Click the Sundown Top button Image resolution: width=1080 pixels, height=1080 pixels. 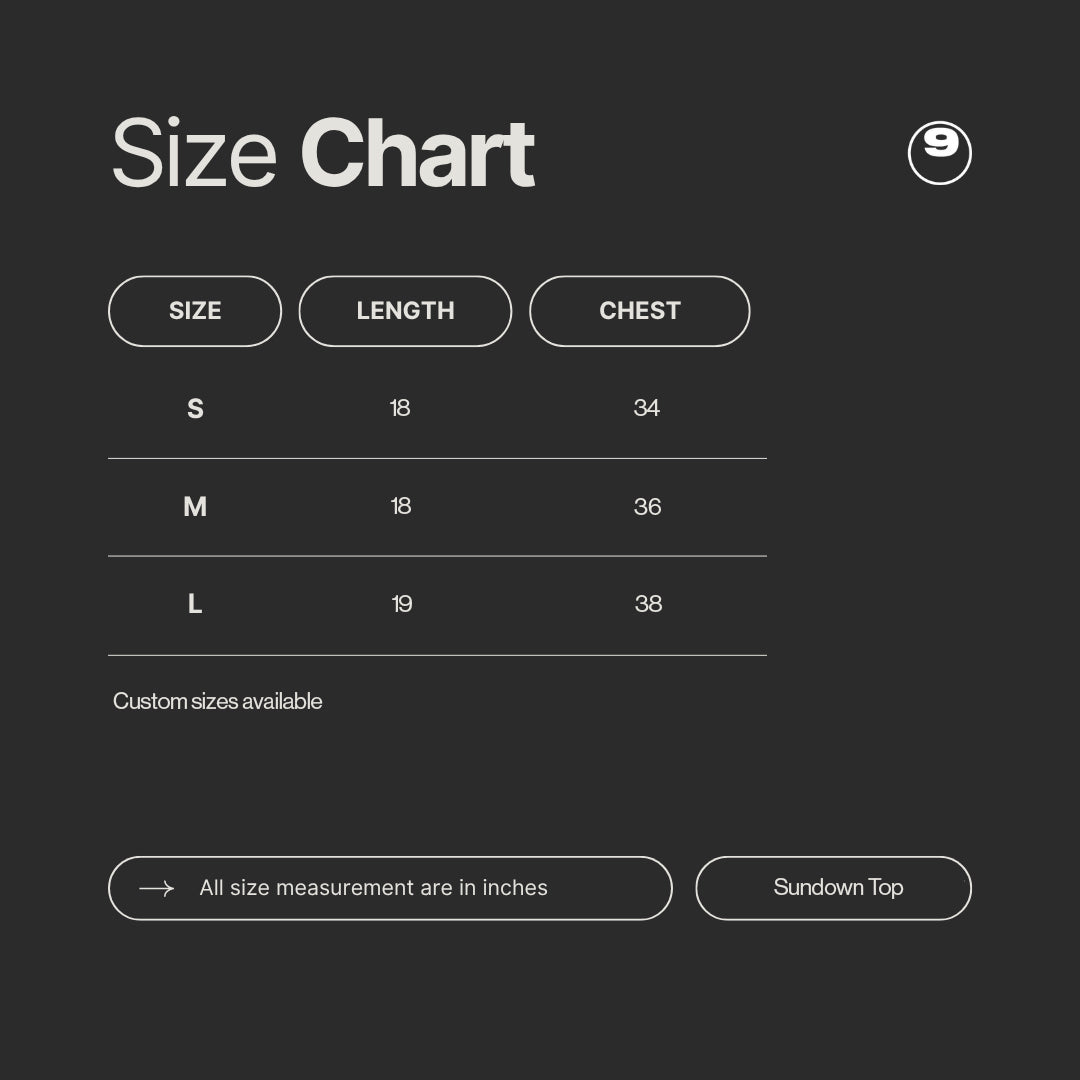coord(833,888)
